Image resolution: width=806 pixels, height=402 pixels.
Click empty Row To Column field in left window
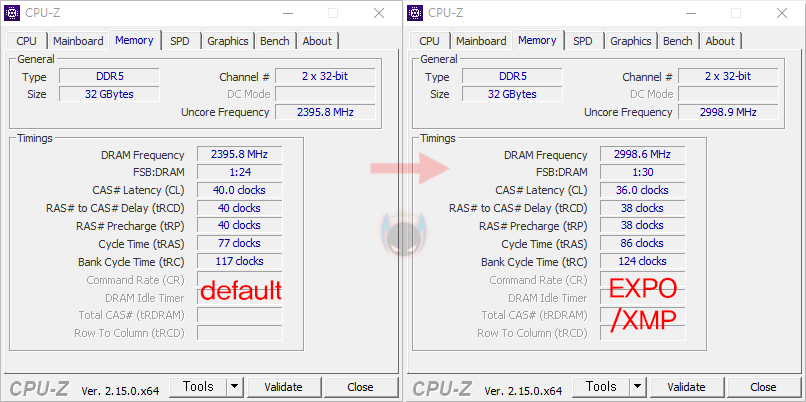[240, 333]
